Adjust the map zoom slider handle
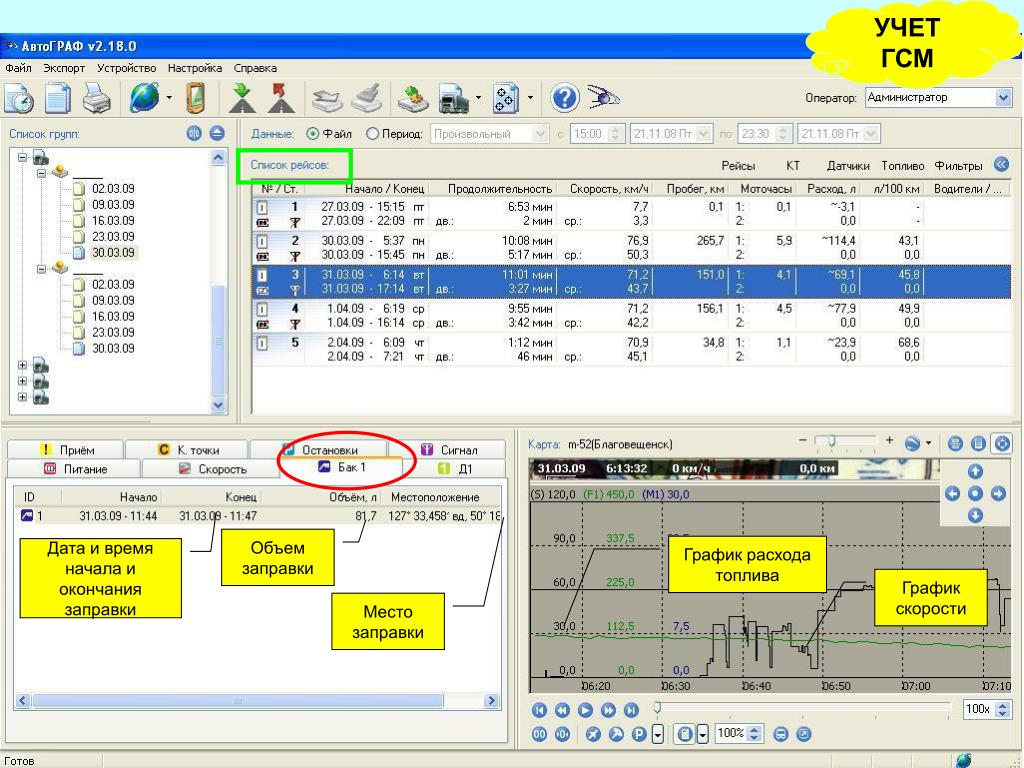Viewport: 1024px width, 768px height. 831,442
